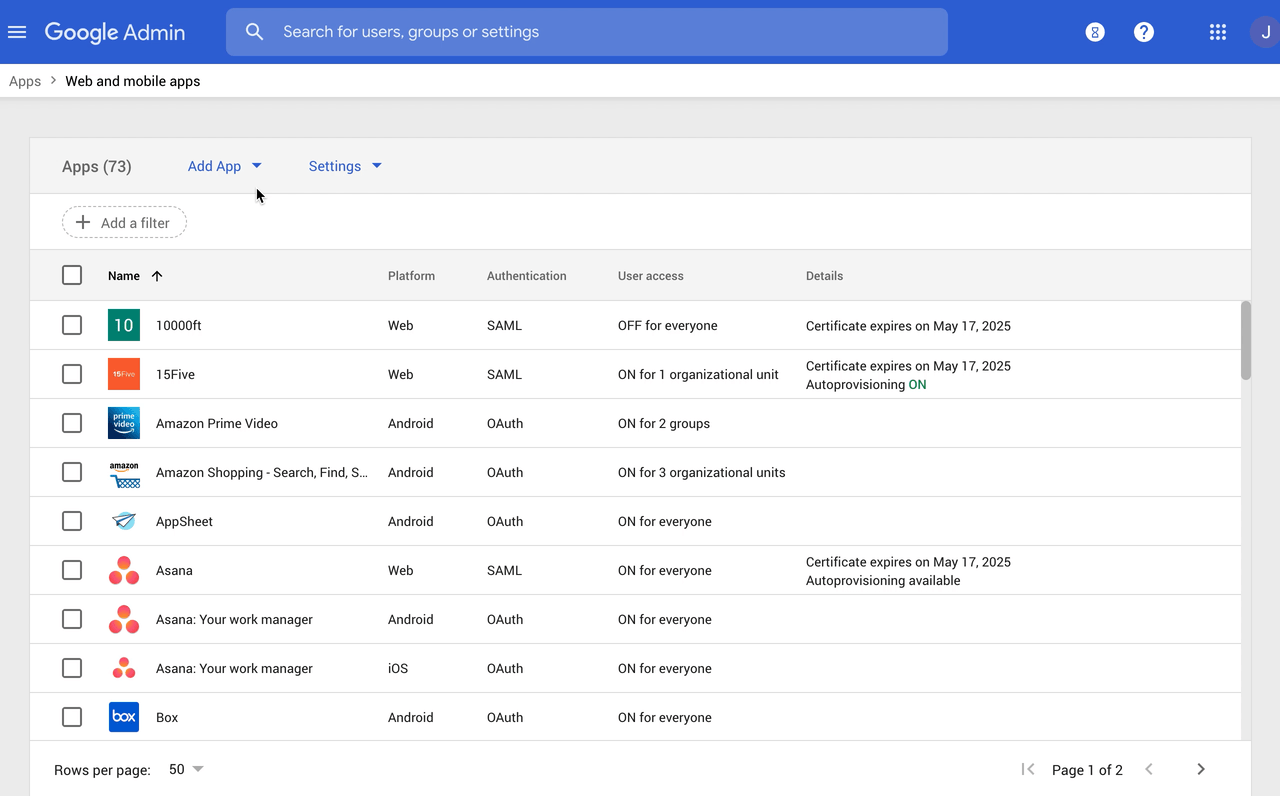Open the tasks hourglass icon
This screenshot has height=796, width=1280.
pyautogui.click(x=1095, y=32)
